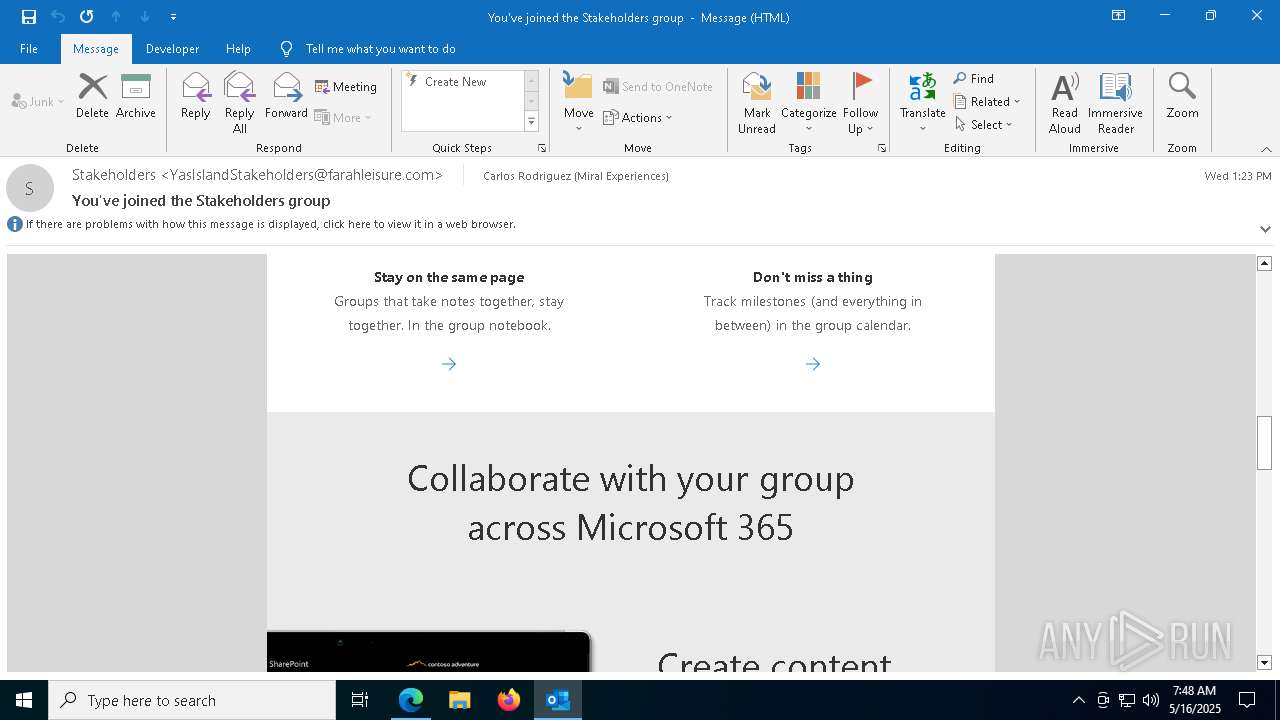
Task: Switch to the Message tab
Action: click(96, 49)
